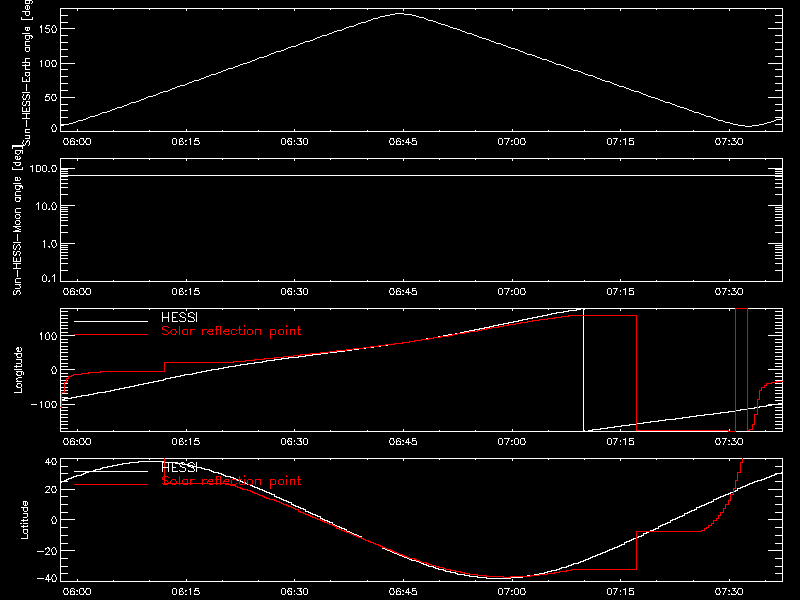Click 06:30 time label under Moon angle plot

point(294,292)
